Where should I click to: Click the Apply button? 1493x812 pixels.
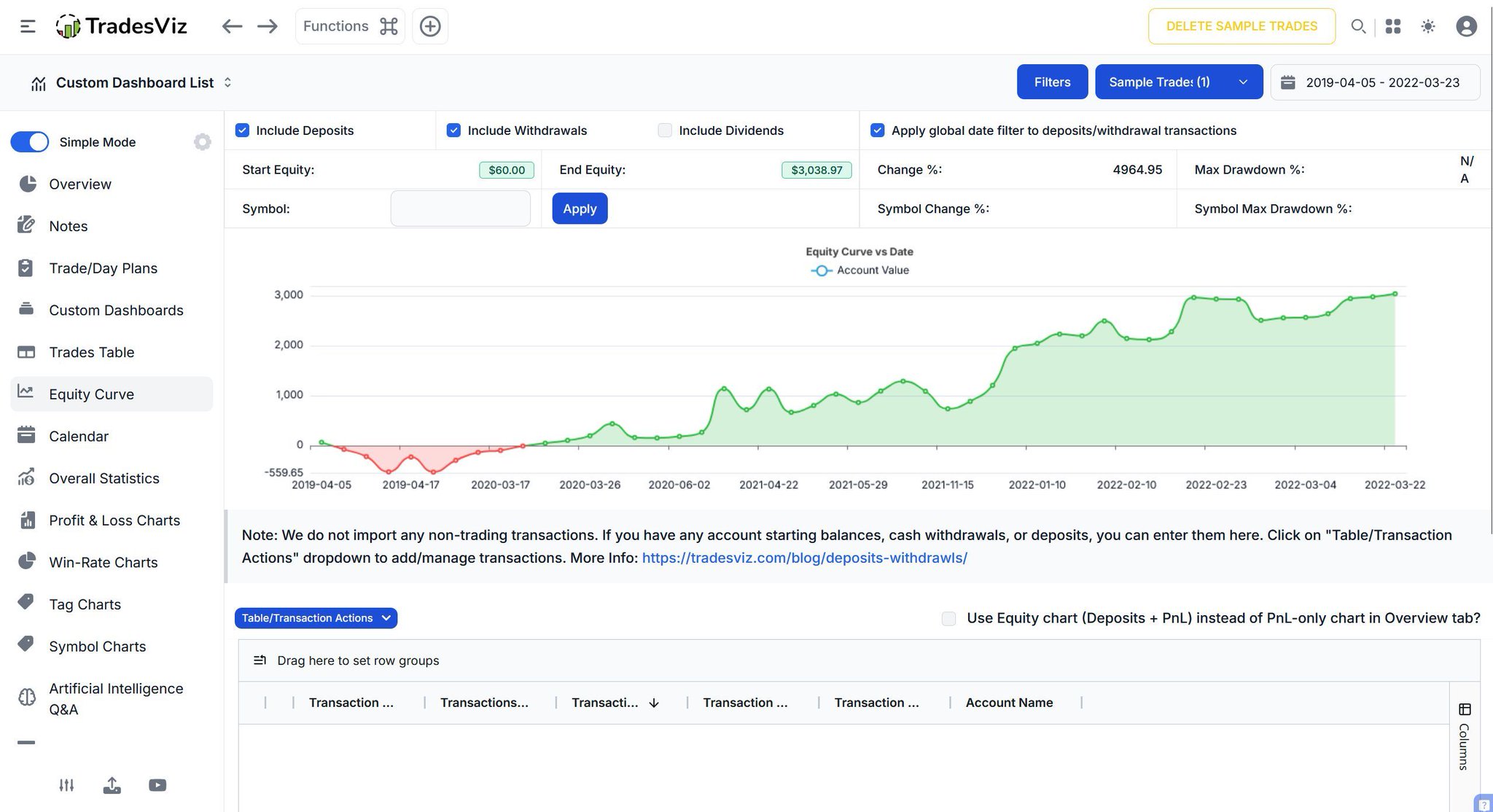point(580,208)
